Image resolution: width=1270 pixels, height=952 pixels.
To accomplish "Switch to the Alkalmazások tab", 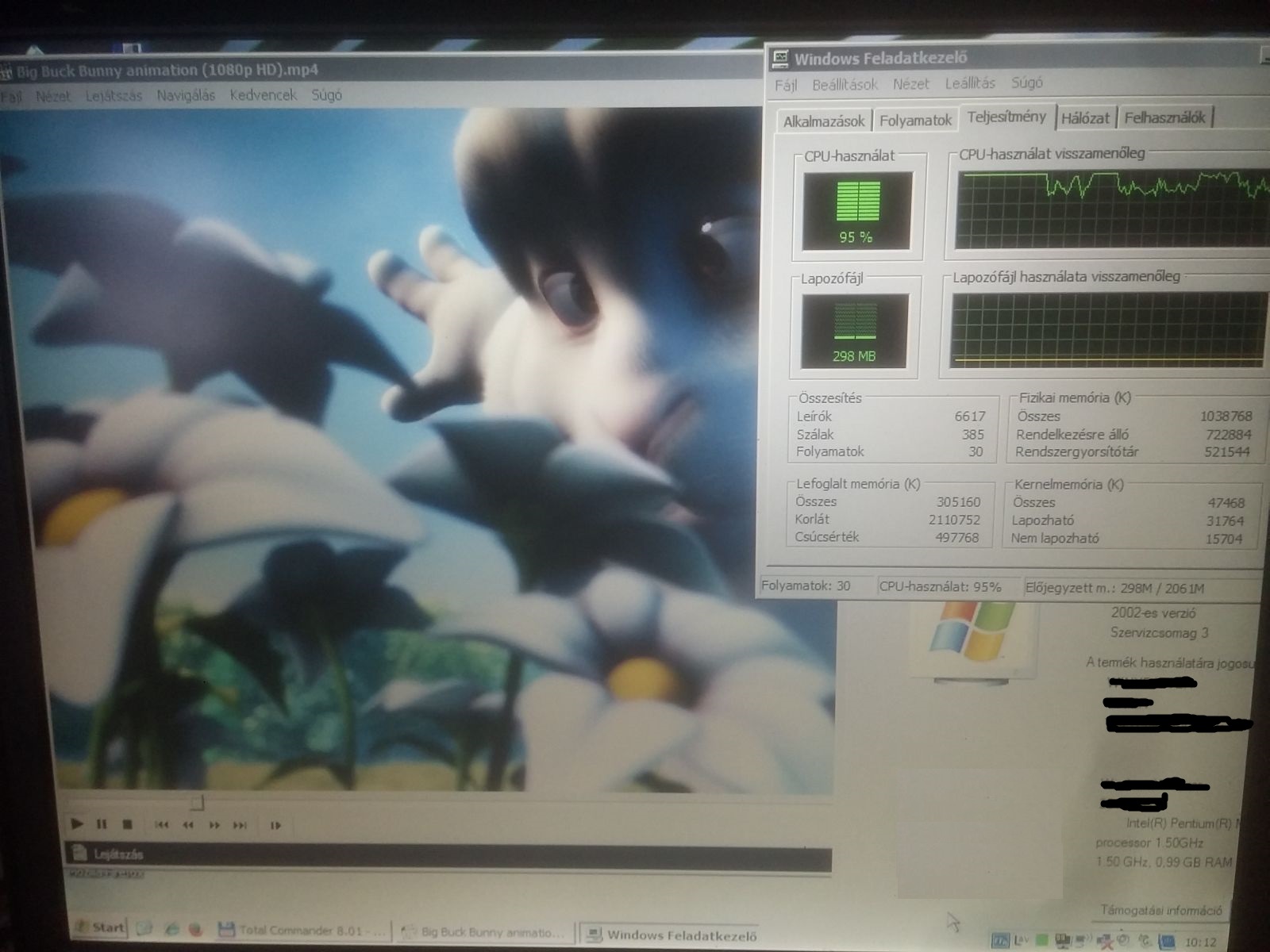I will [x=824, y=121].
